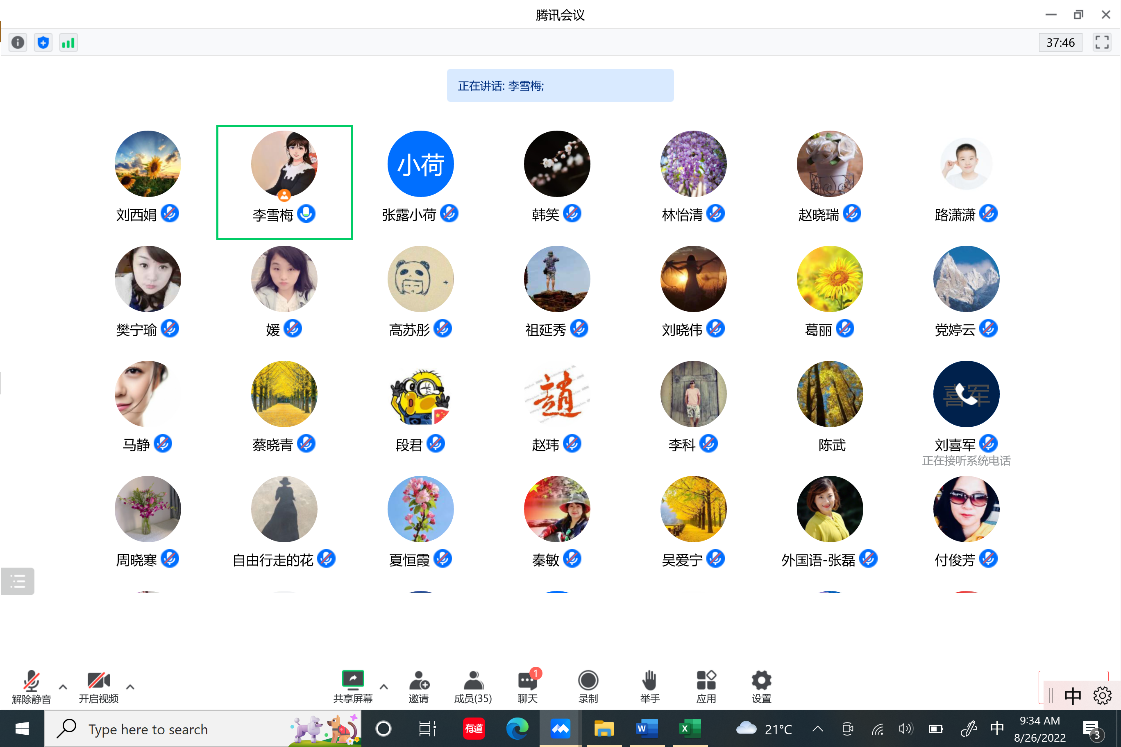Start recording with 录制
Viewport: 1121px width, 747px height.
[x=588, y=686]
